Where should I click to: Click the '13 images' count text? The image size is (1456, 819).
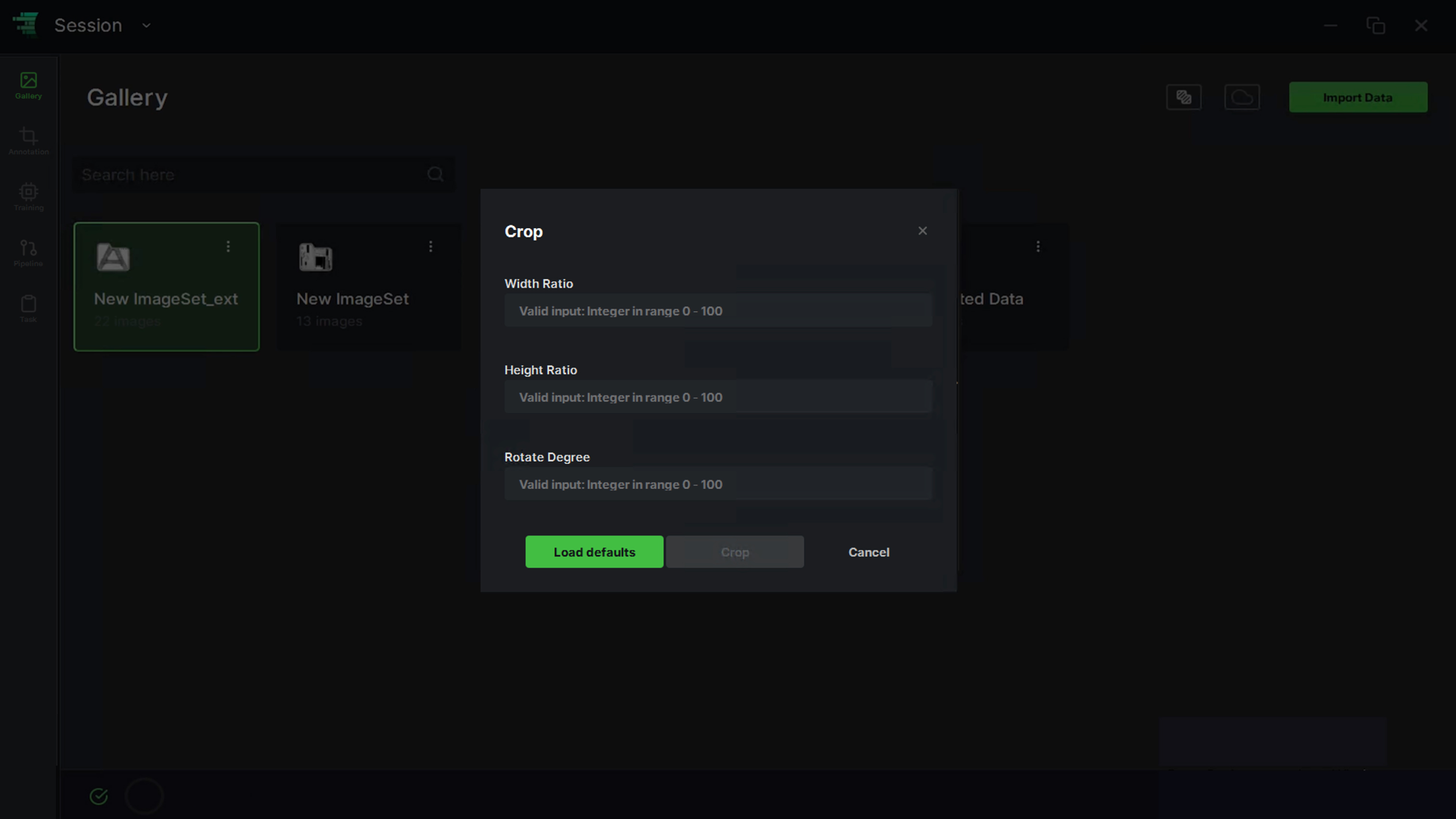(329, 321)
